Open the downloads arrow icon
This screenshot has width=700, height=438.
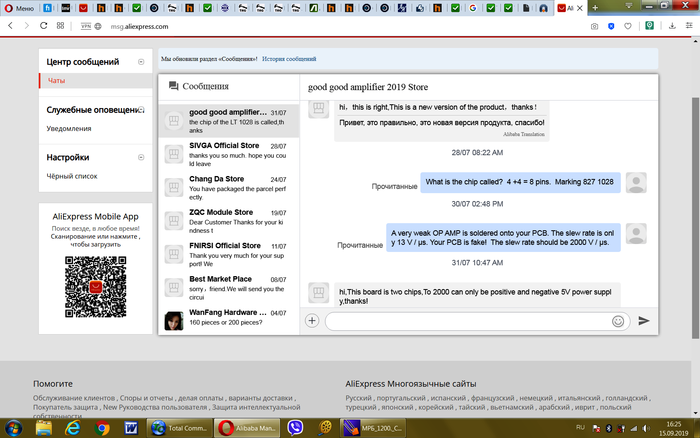672,26
